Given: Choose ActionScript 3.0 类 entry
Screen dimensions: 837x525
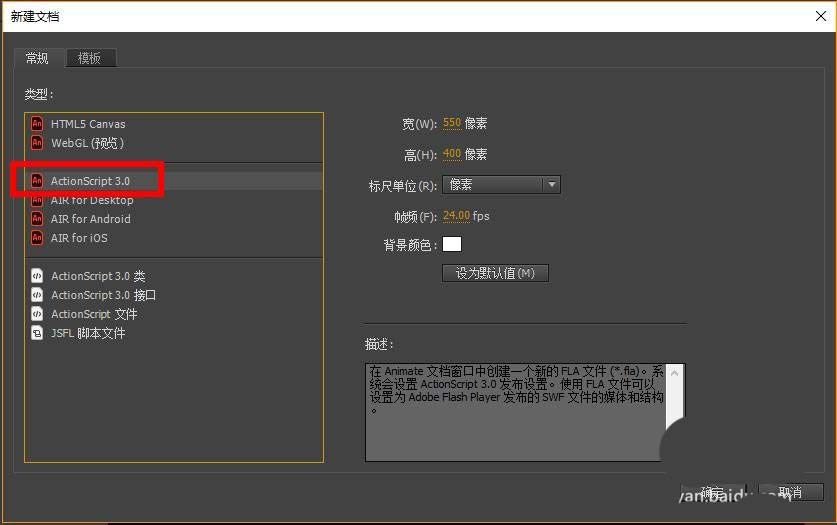Looking at the screenshot, I should [174, 276].
